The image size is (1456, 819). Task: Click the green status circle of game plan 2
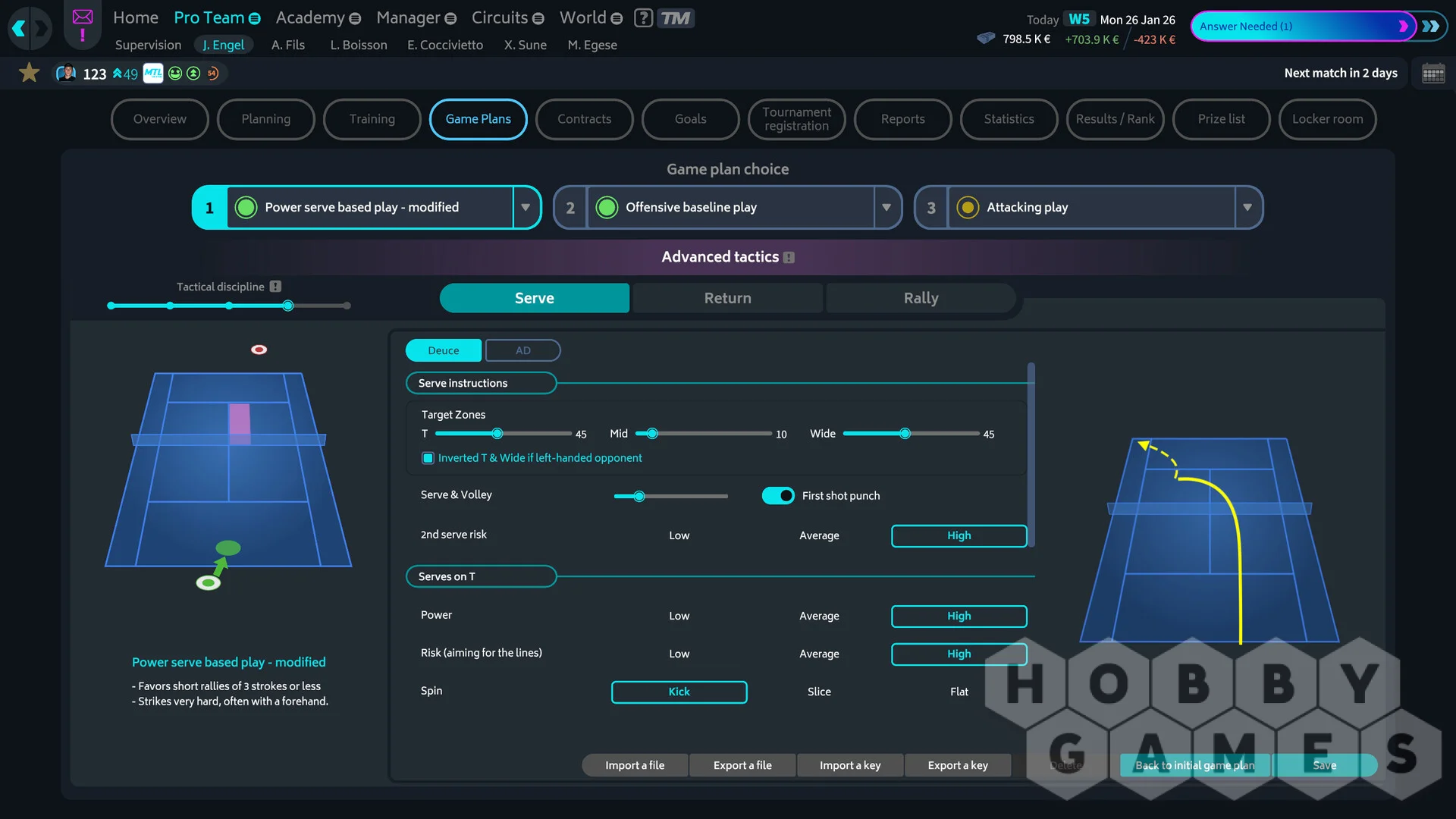coord(607,207)
